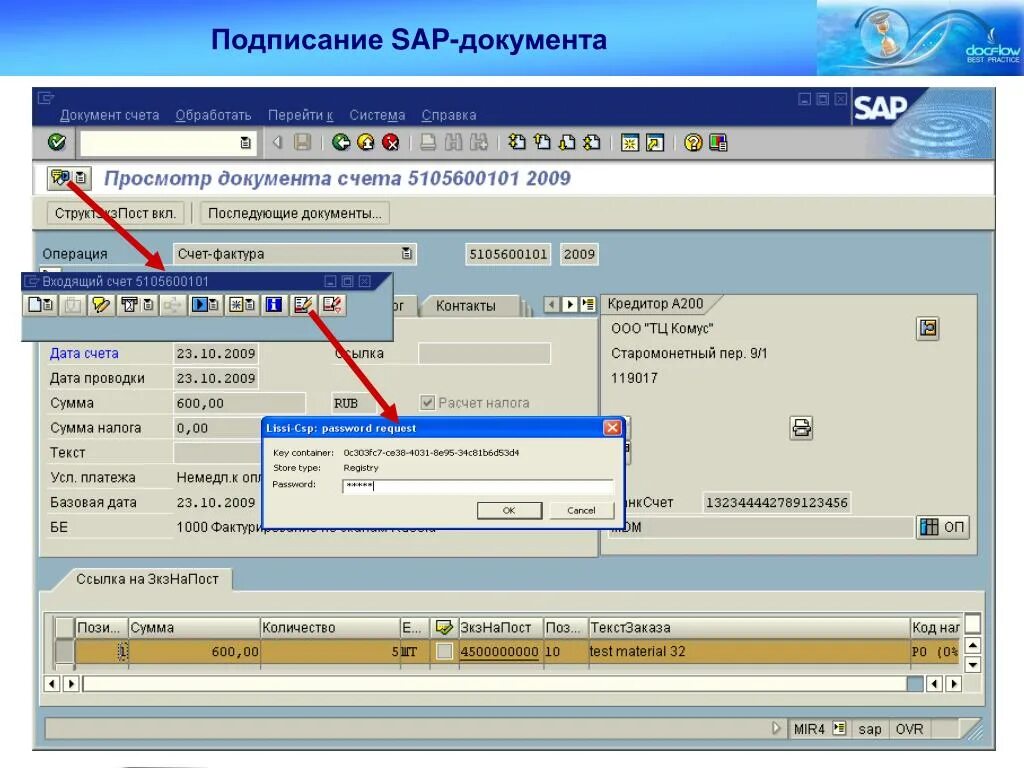Click the Services for object icon

pyautogui.click(x=60, y=177)
